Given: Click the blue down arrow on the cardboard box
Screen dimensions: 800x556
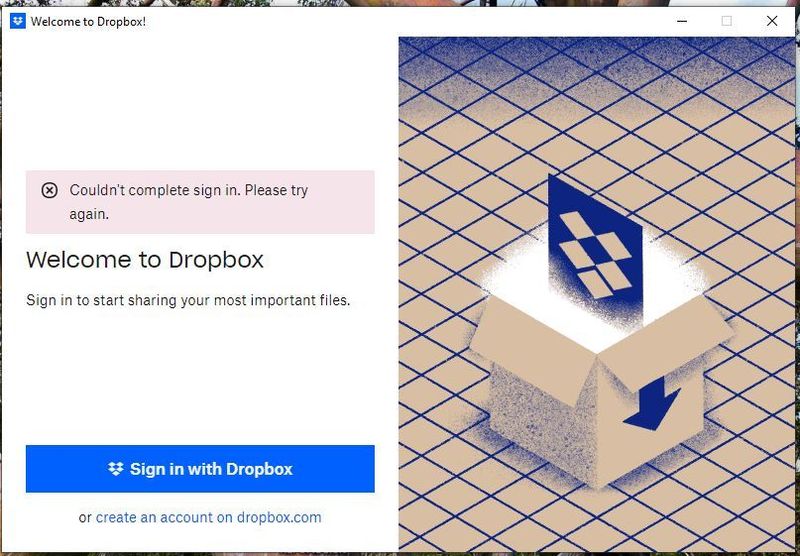Looking at the screenshot, I should pyautogui.click(x=652, y=403).
